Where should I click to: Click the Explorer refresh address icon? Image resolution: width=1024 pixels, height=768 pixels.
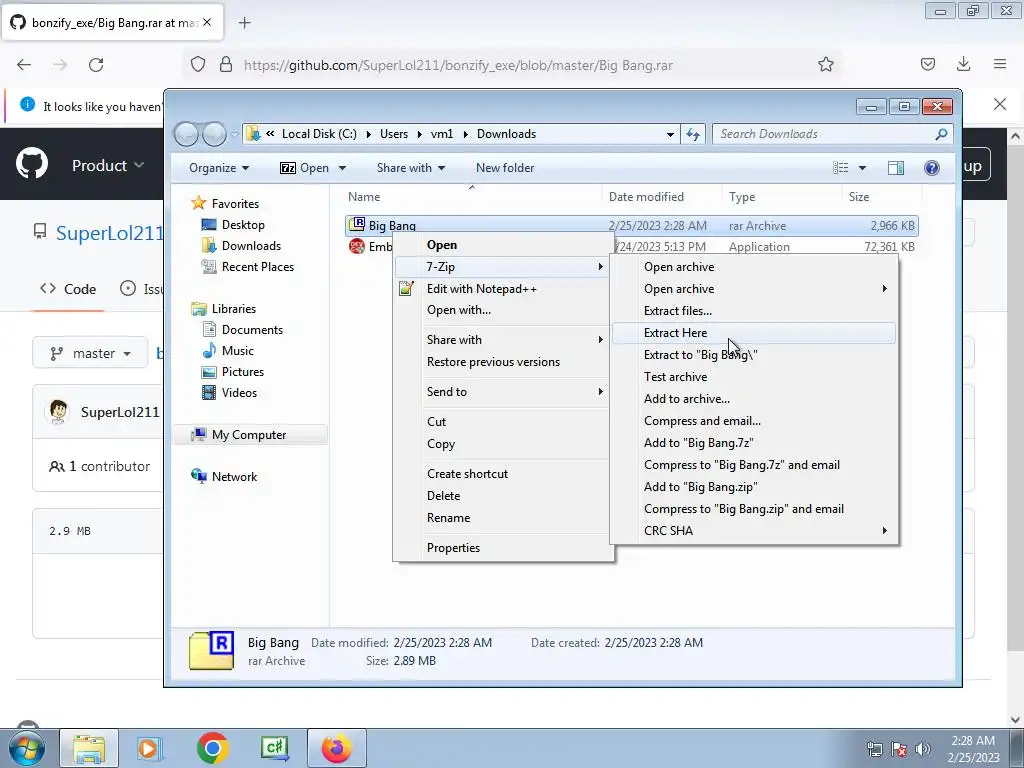[x=693, y=135]
